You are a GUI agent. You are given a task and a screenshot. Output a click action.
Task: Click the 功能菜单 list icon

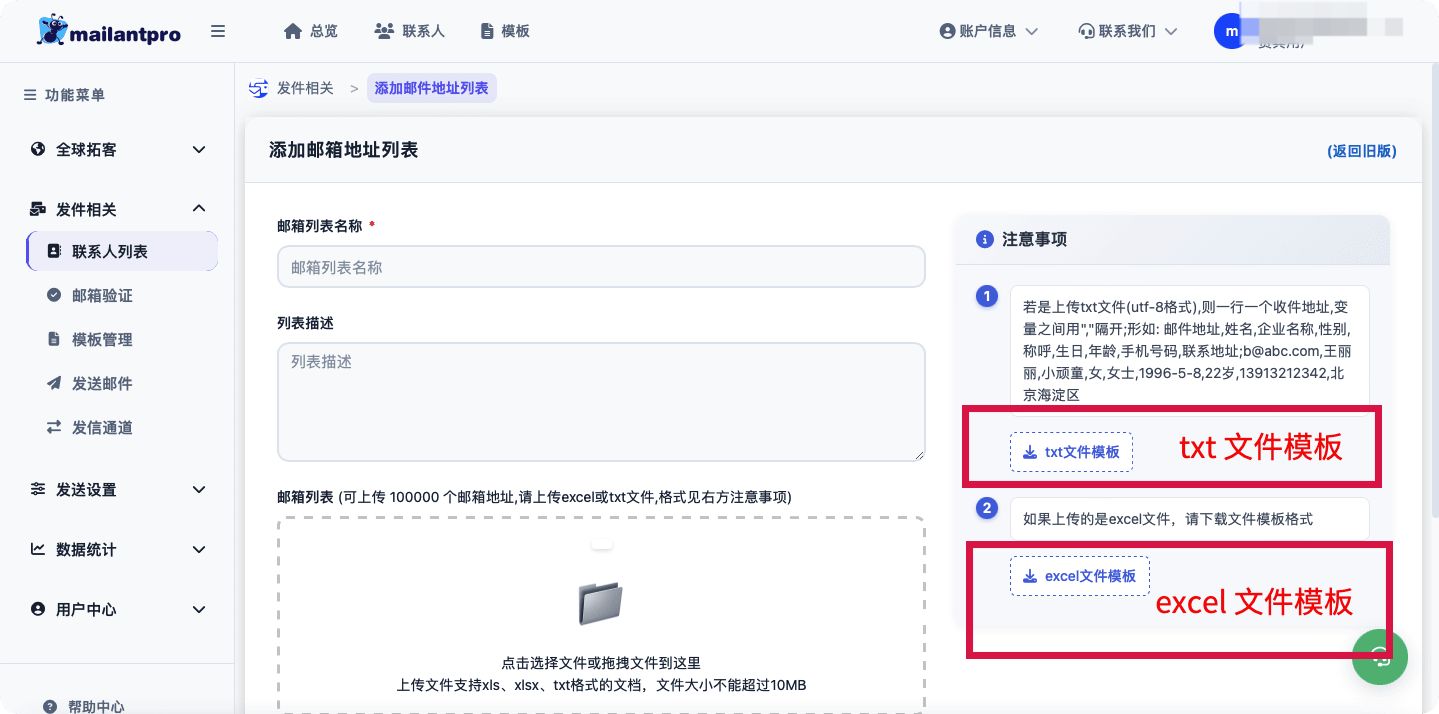point(29,95)
